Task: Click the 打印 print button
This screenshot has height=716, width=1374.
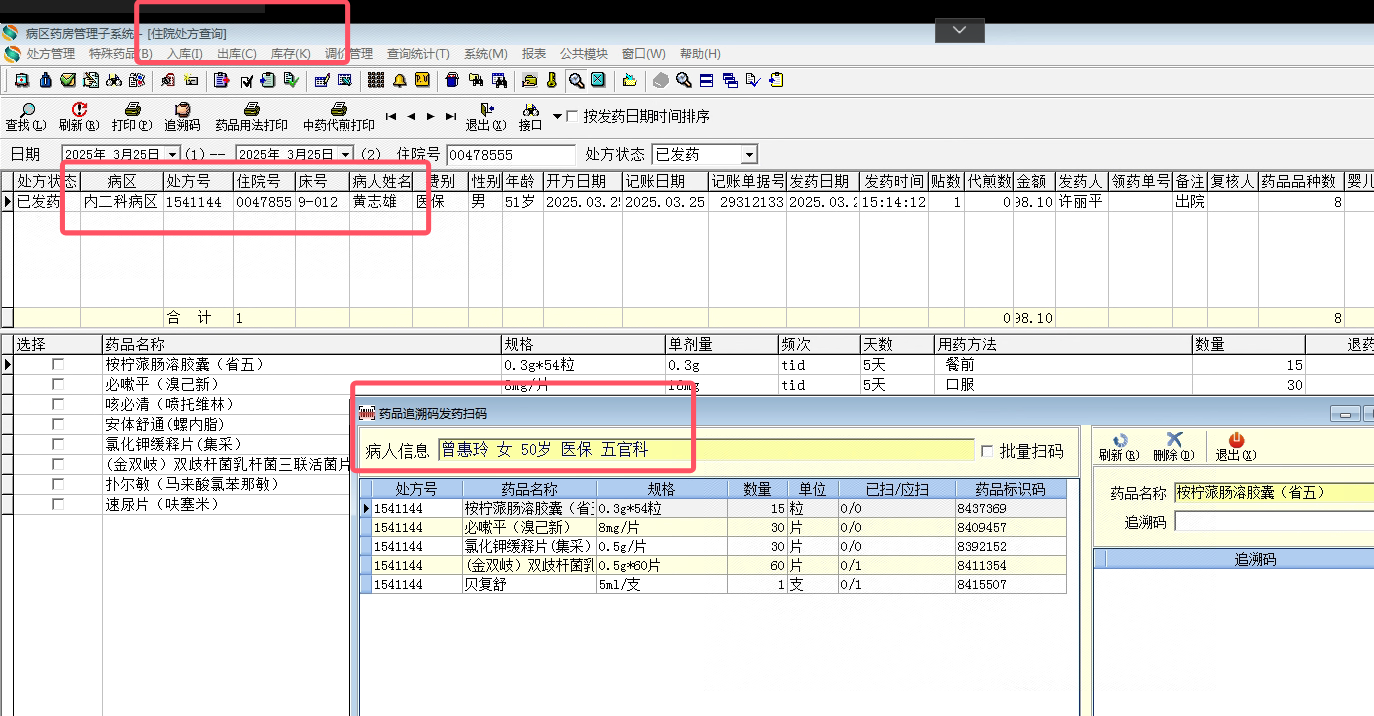Action: point(132,117)
